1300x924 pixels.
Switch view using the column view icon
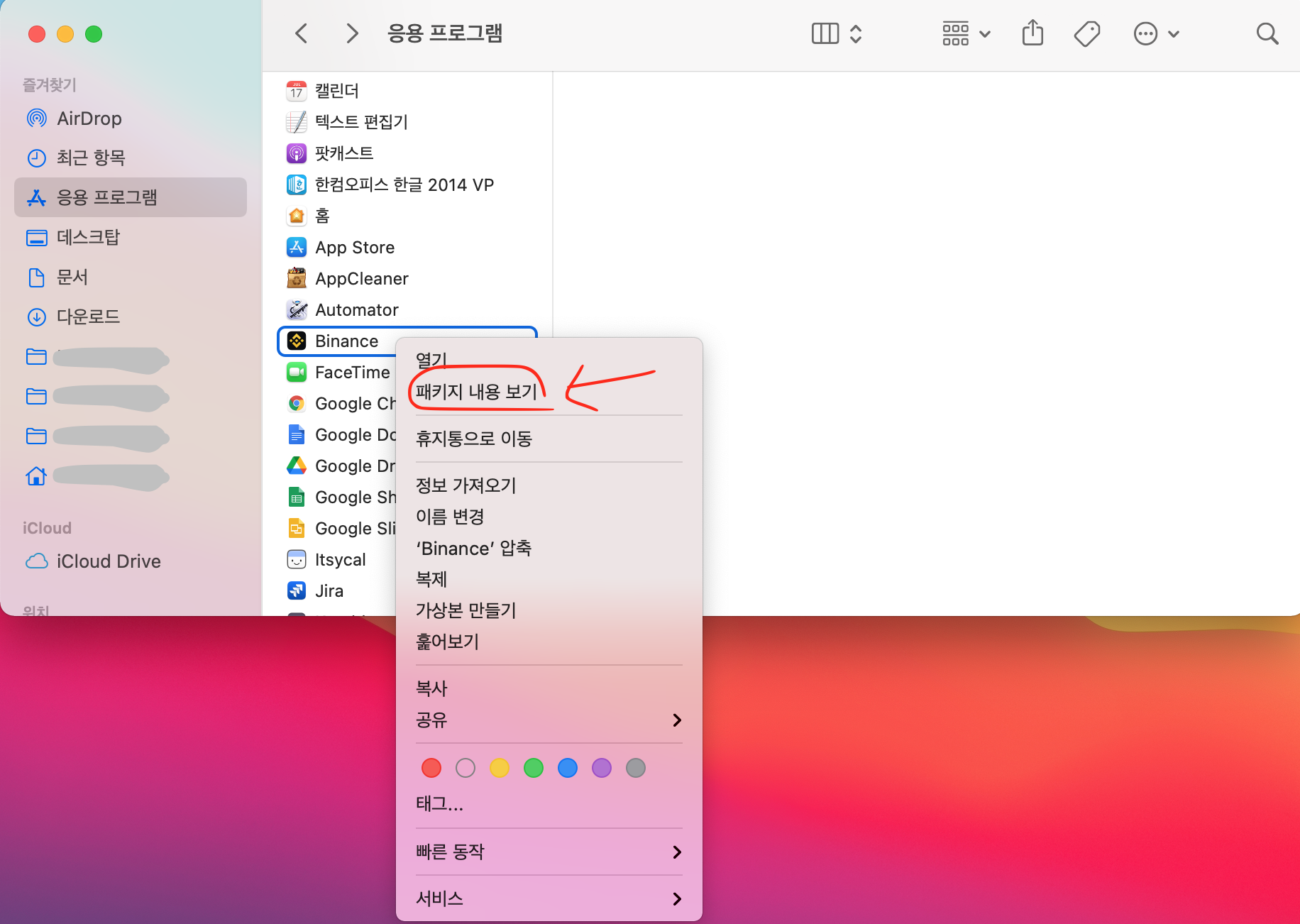[825, 33]
